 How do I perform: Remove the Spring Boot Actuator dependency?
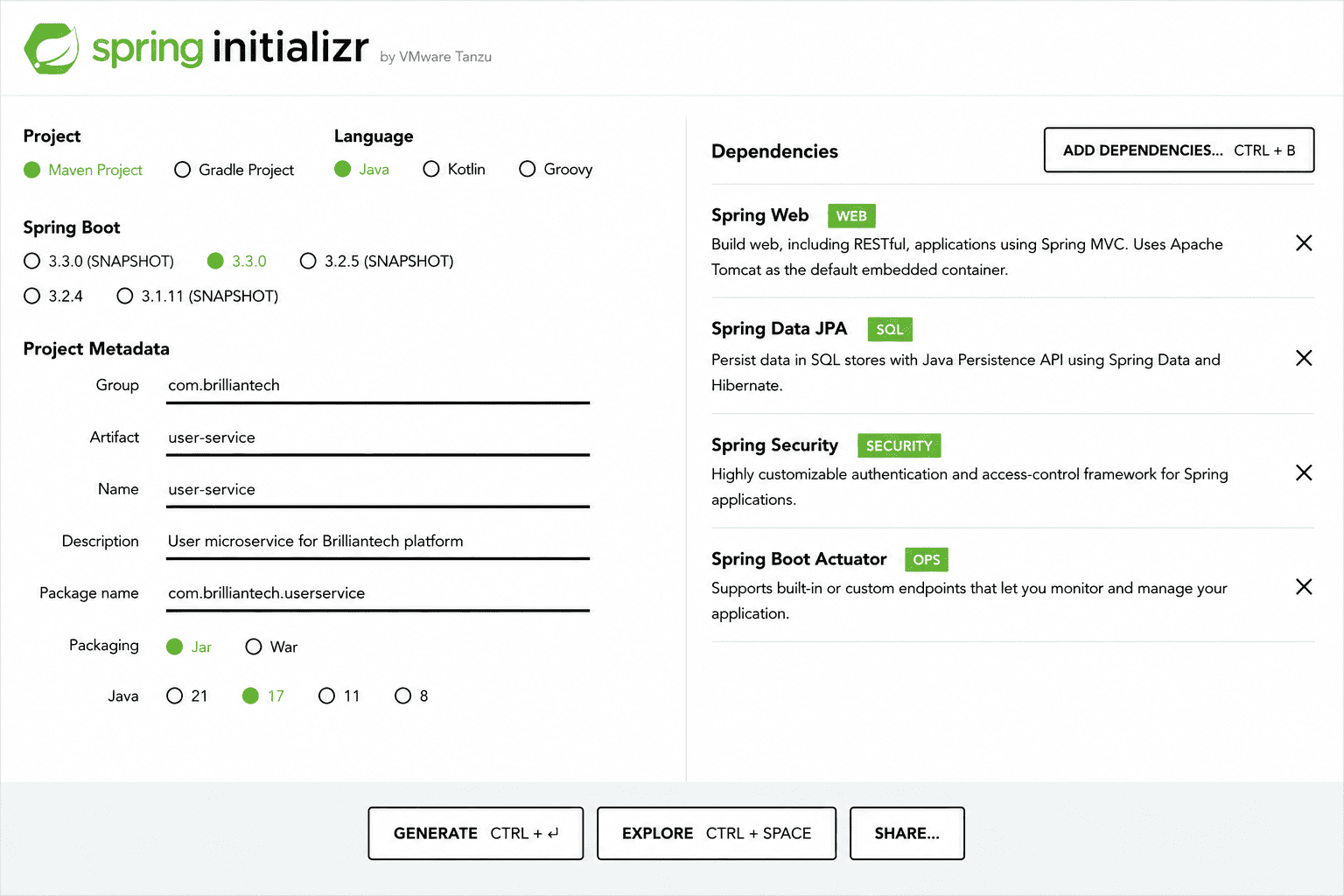(1304, 586)
